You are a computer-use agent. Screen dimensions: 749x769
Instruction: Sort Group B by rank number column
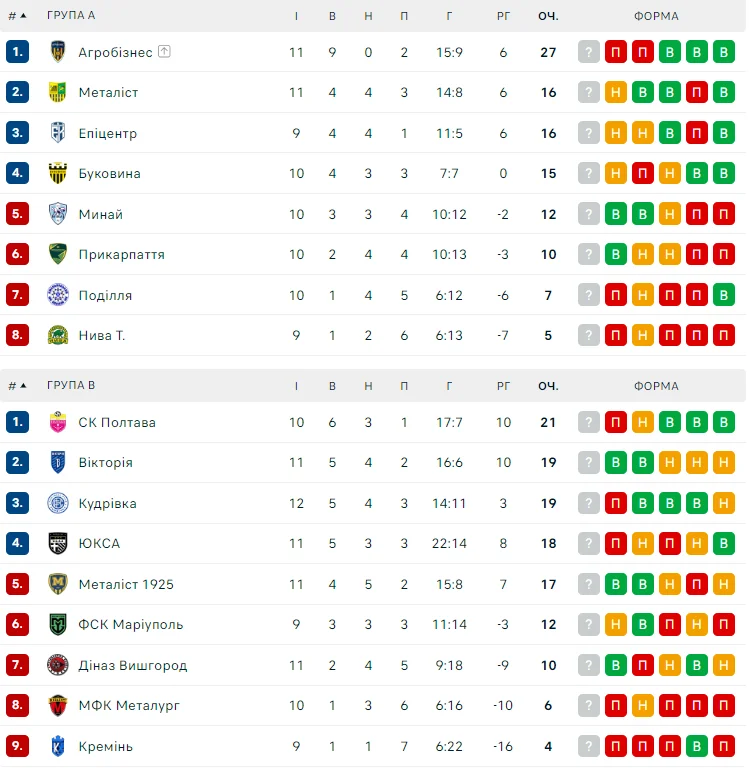(x=17, y=386)
